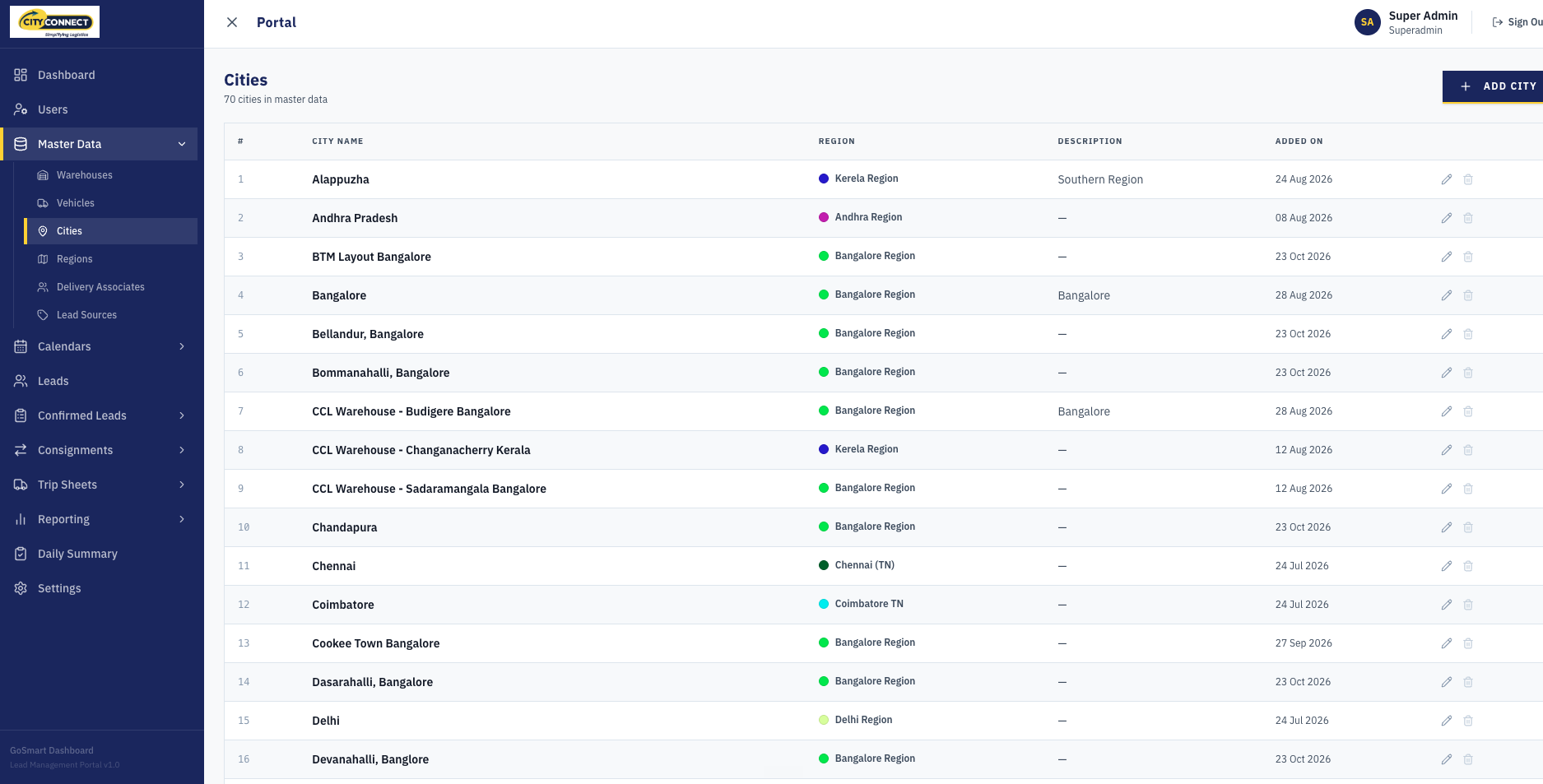This screenshot has height=784, width=1543.
Task: Go to the Users page
Action: (x=100, y=109)
